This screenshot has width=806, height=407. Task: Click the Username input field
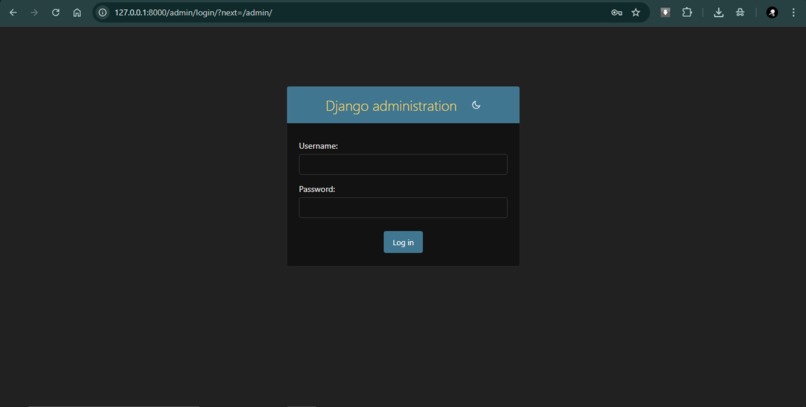pyautogui.click(x=403, y=164)
